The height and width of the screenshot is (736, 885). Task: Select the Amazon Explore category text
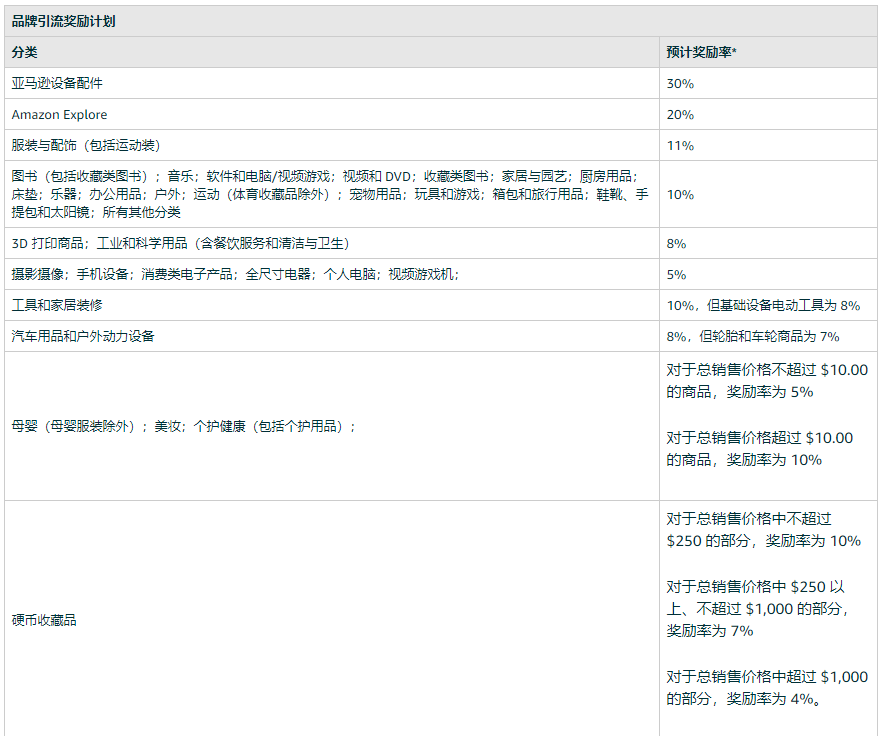click(59, 114)
